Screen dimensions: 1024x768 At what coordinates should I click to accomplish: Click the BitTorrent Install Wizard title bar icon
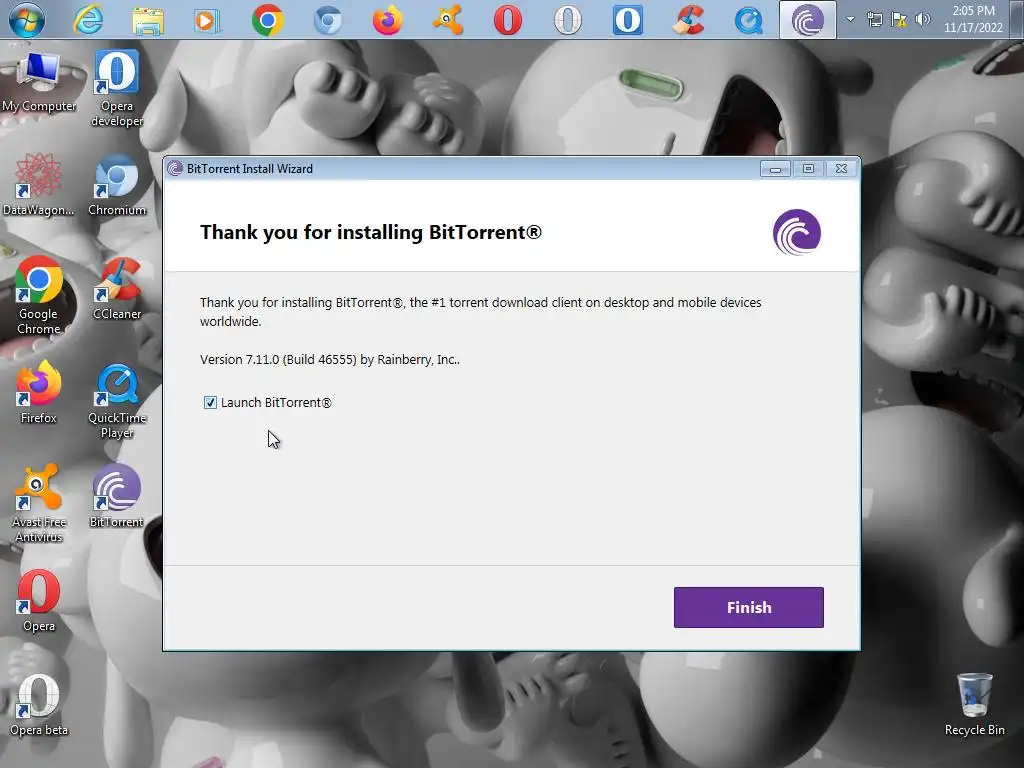click(175, 168)
